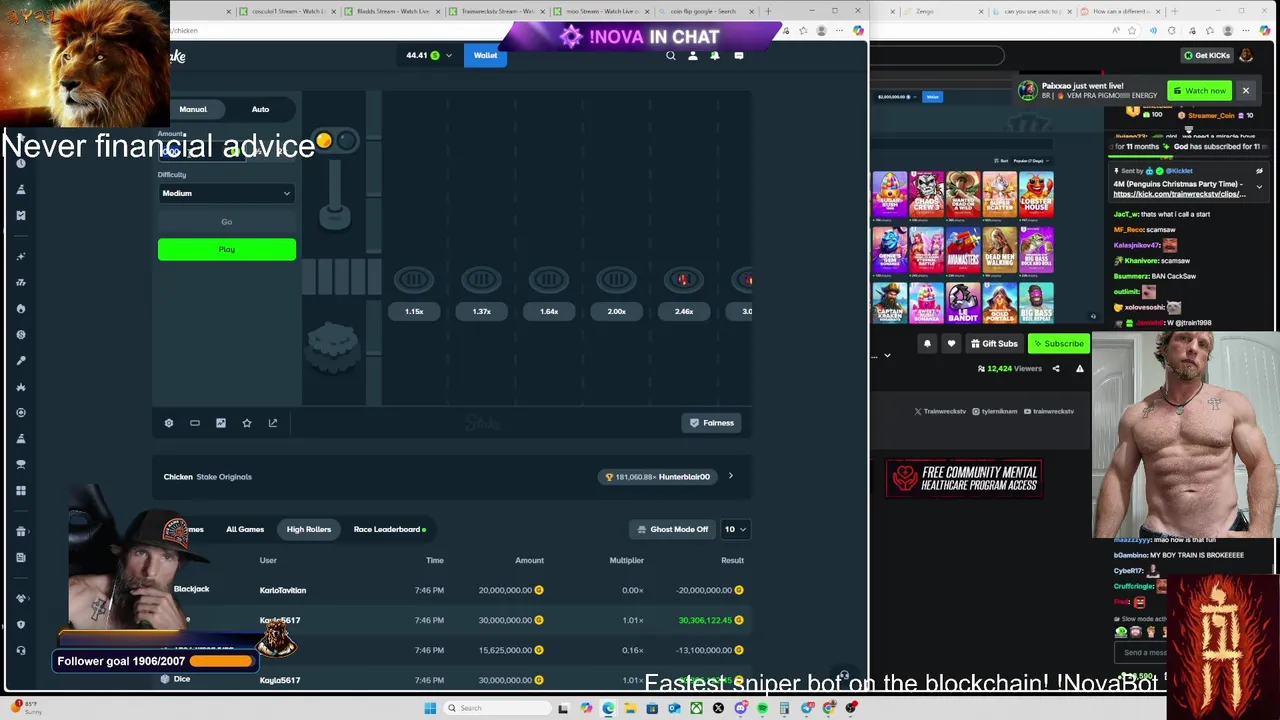Favorite the Chicken game star icon
The image size is (1280, 720).
click(x=247, y=423)
